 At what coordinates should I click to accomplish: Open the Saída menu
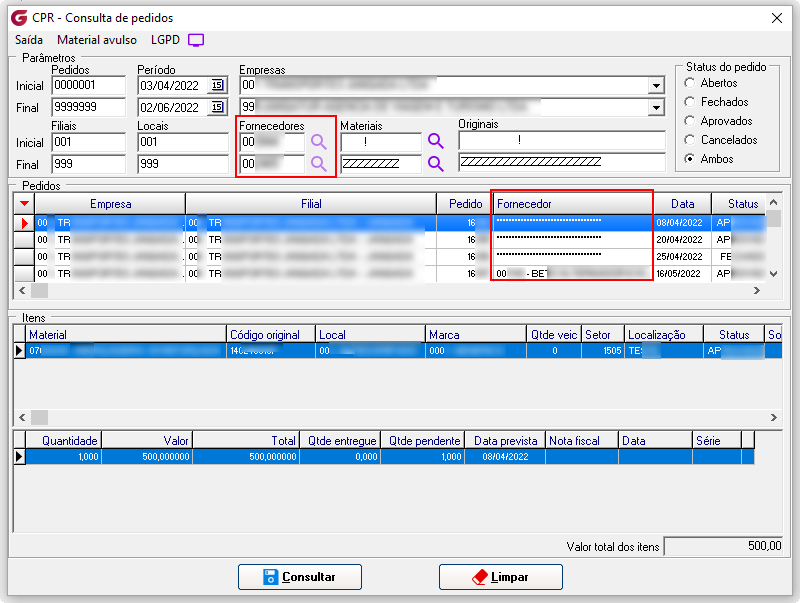click(x=29, y=40)
